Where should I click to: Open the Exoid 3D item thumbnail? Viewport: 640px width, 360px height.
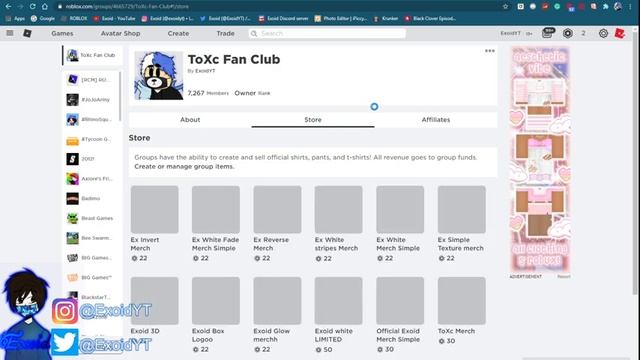coord(154,301)
